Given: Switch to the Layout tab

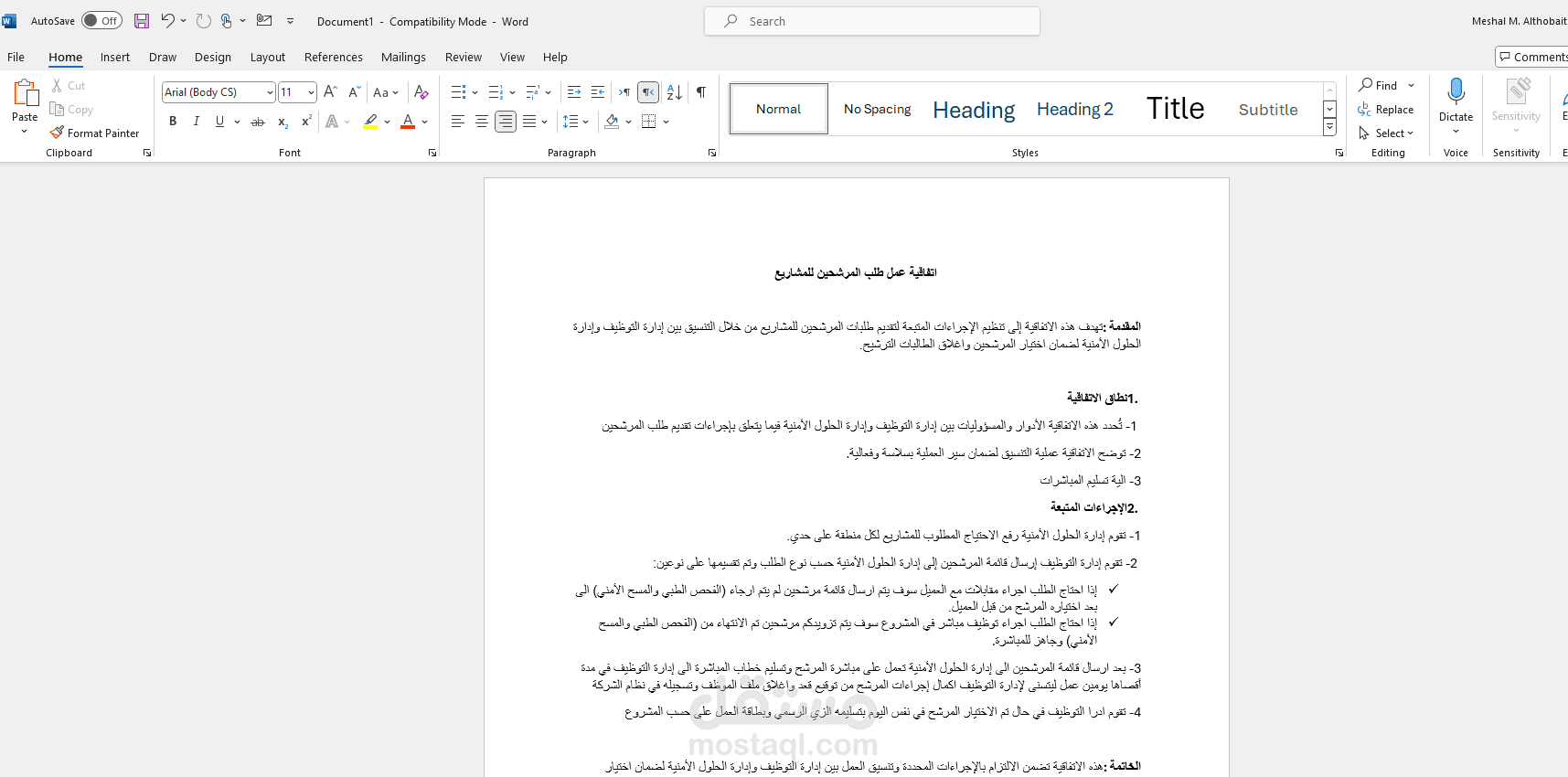Looking at the screenshot, I should pyautogui.click(x=268, y=57).
